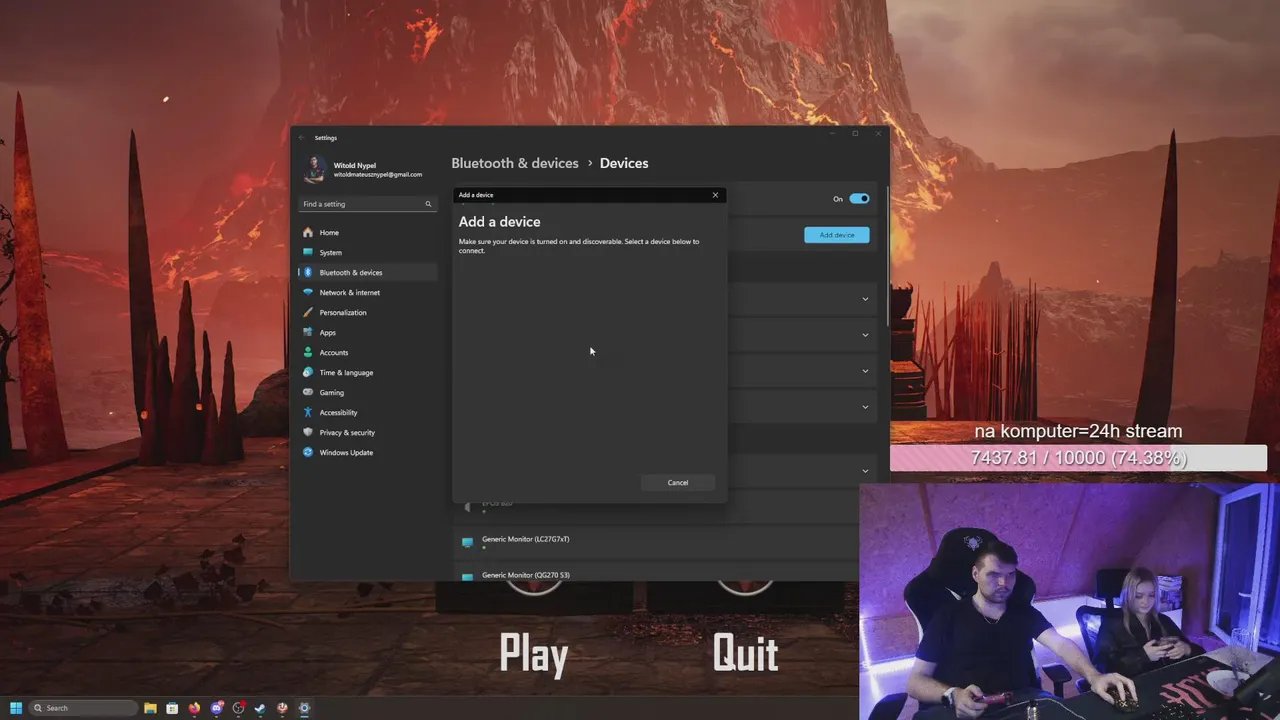Open Network & internet settings
Viewport: 1280px width, 720px height.
(x=367, y=292)
